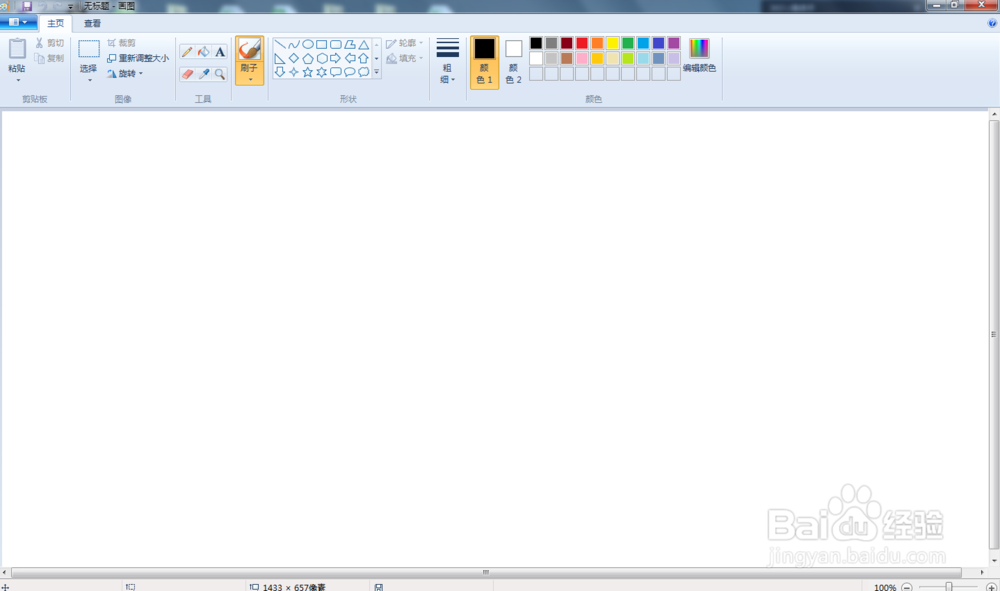Choose the four-point star shape
This screenshot has width=1000, height=591.
click(293, 72)
